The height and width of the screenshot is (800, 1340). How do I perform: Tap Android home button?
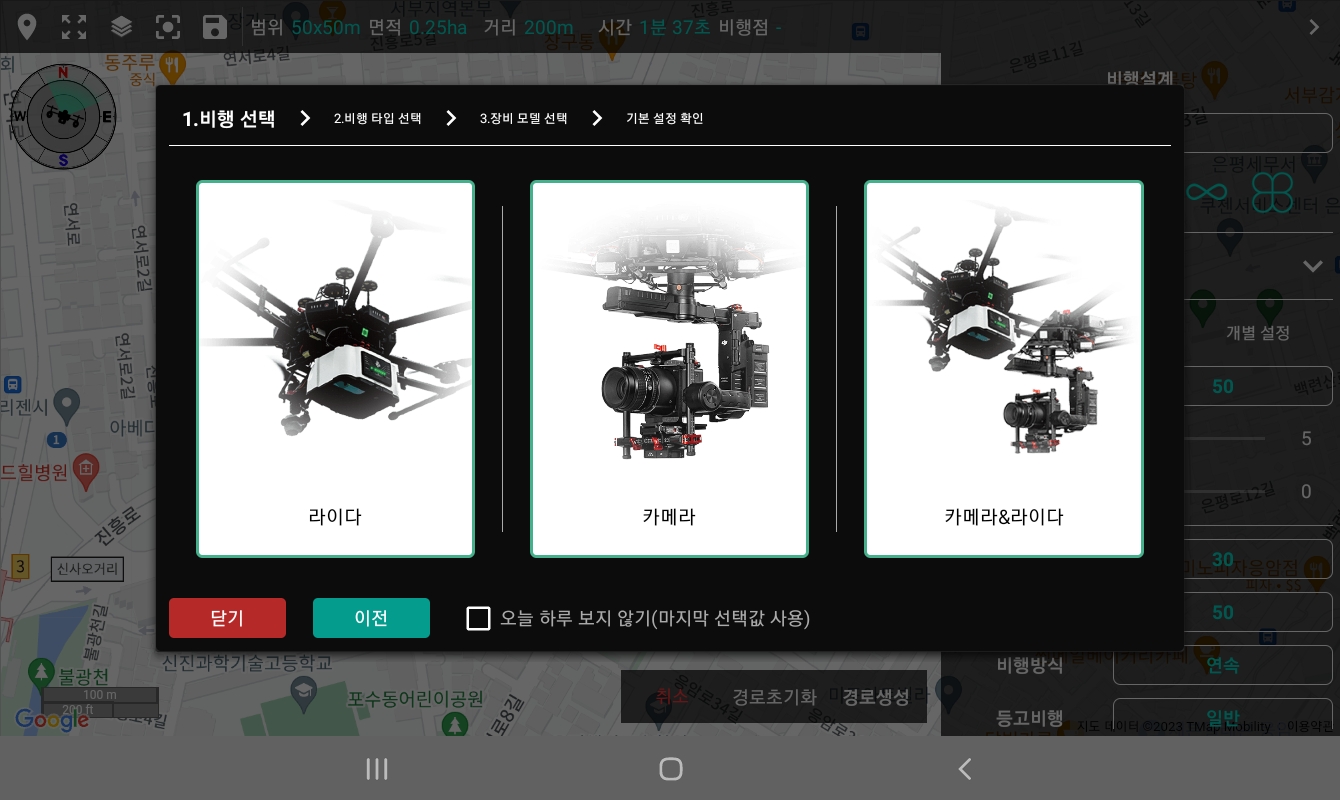pyautogui.click(x=670, y=768)
